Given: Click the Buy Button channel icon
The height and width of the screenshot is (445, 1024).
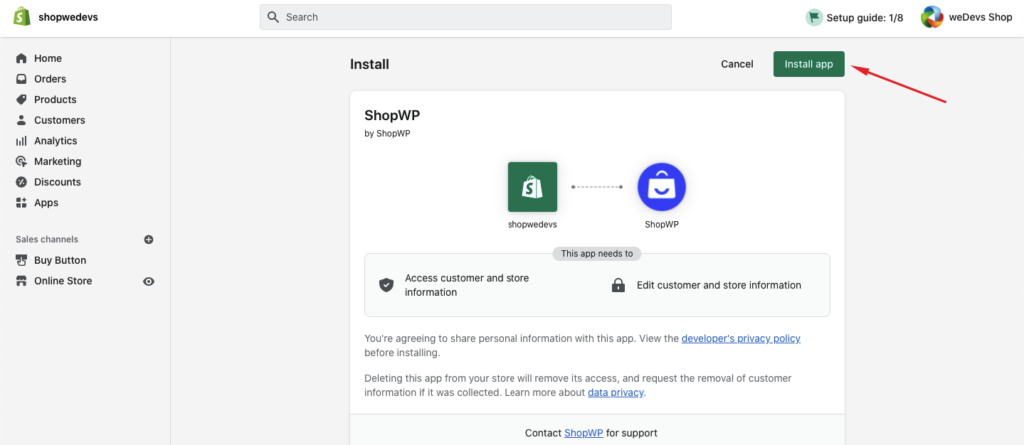Looking at the screenshot, I should click(x=22, y=260).
